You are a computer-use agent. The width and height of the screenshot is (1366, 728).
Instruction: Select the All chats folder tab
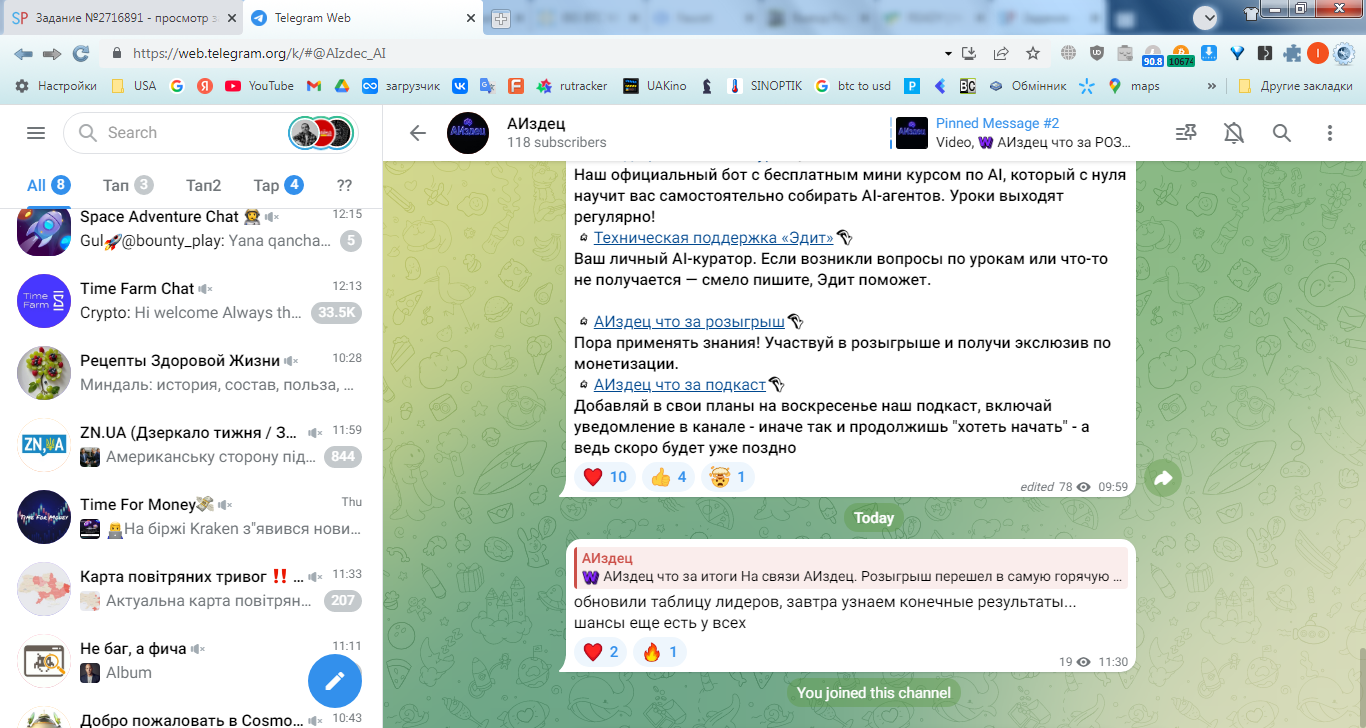pos(47,185)
